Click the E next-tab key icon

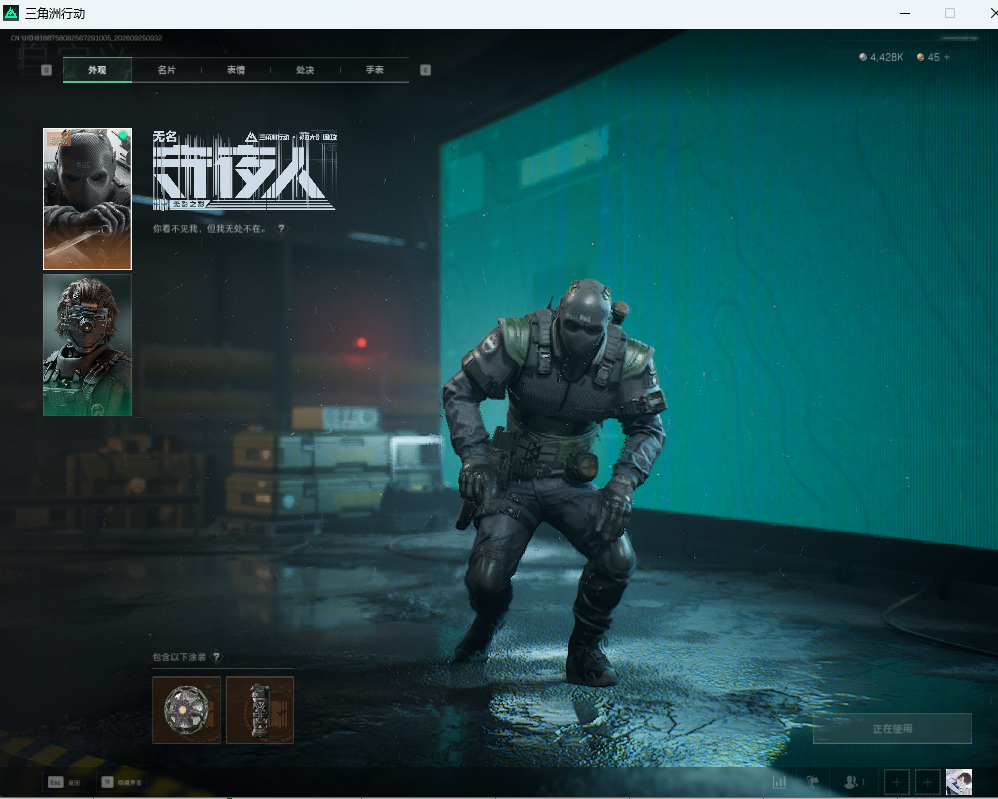(x=426, y=70)
